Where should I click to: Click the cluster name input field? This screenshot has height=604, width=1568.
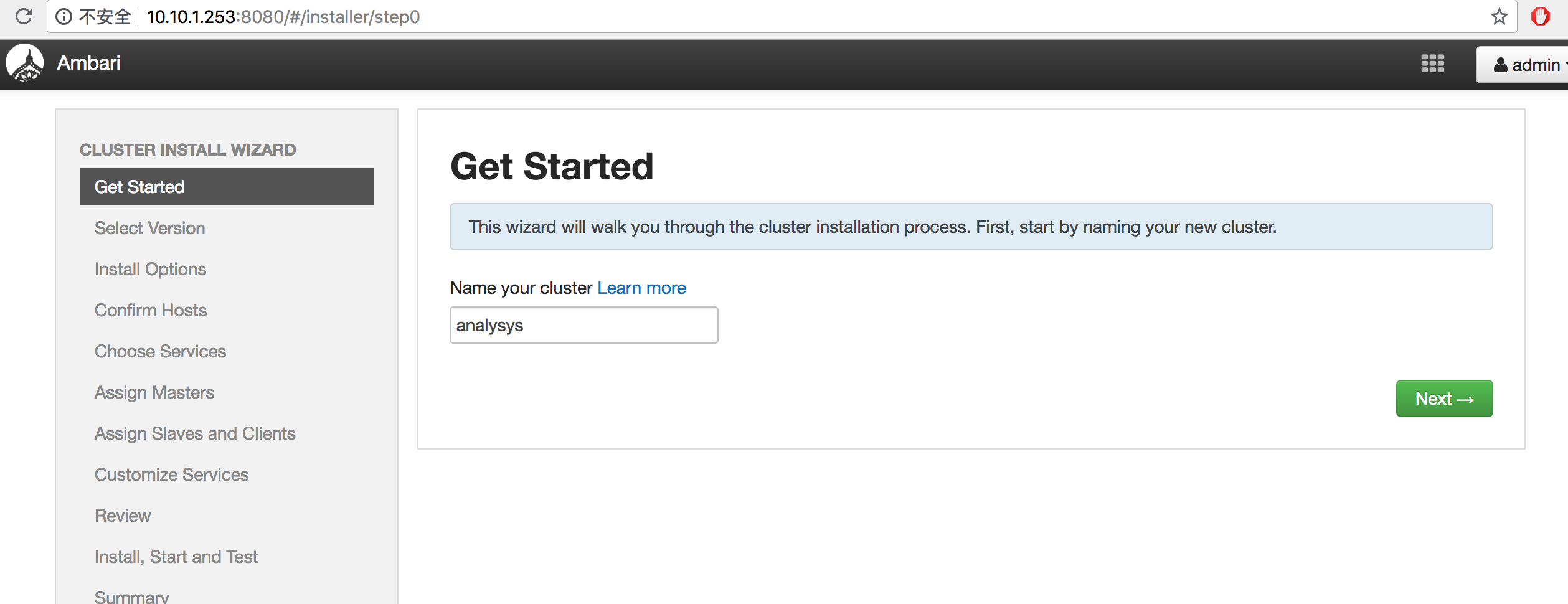click(583, 325)
